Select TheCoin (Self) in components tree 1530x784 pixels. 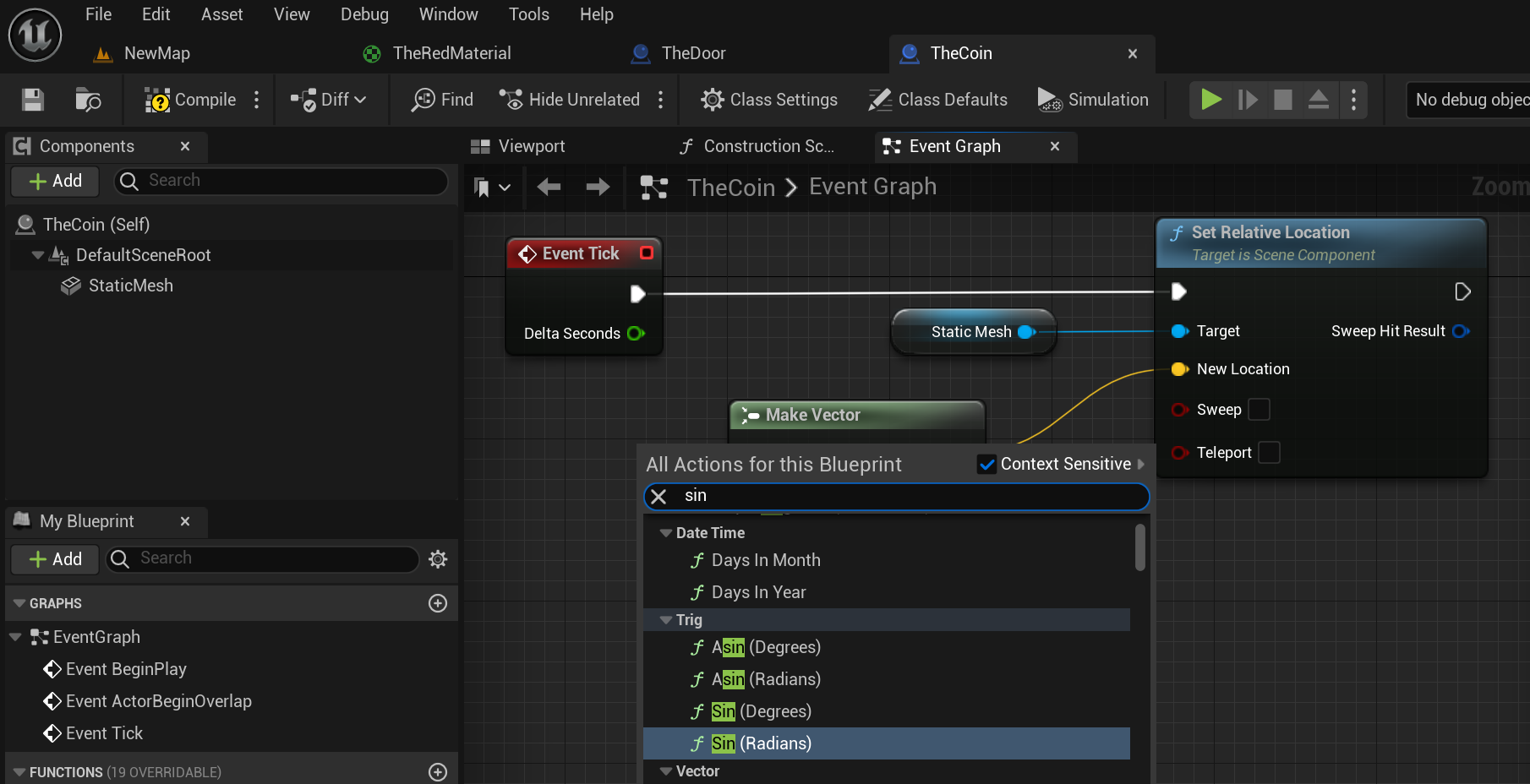coord(83,225)
